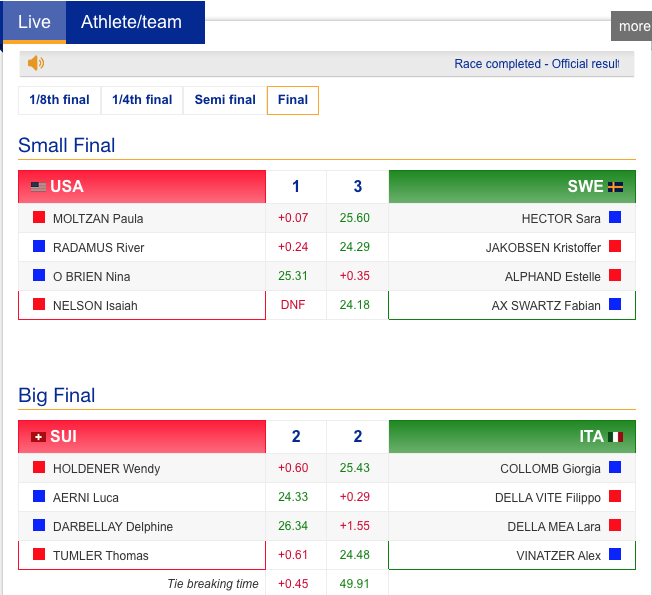Click red course marker beside DELLA MEA Lara

[x=615, y=526]
